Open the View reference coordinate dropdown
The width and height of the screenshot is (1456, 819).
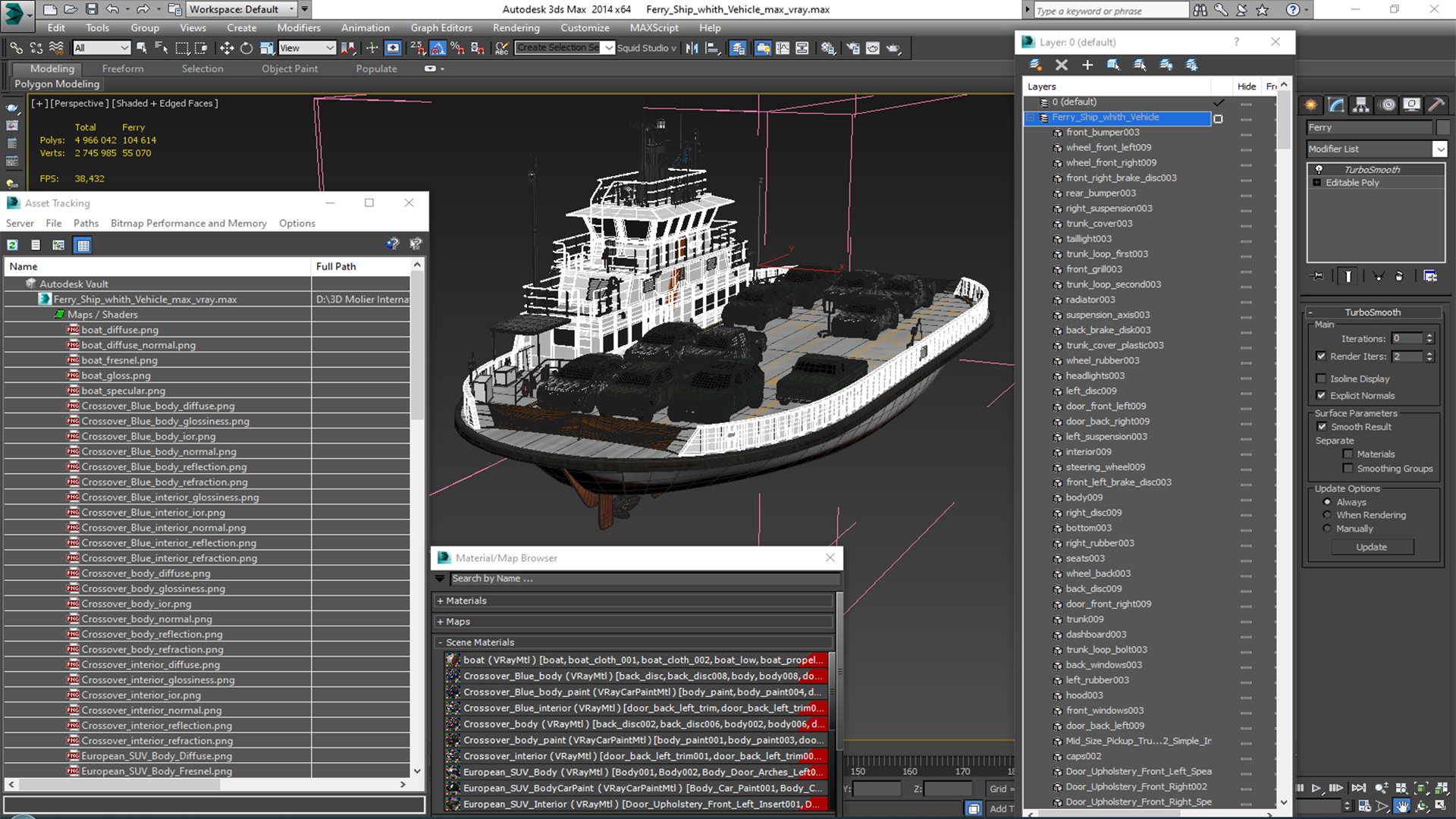pos(306,48)
